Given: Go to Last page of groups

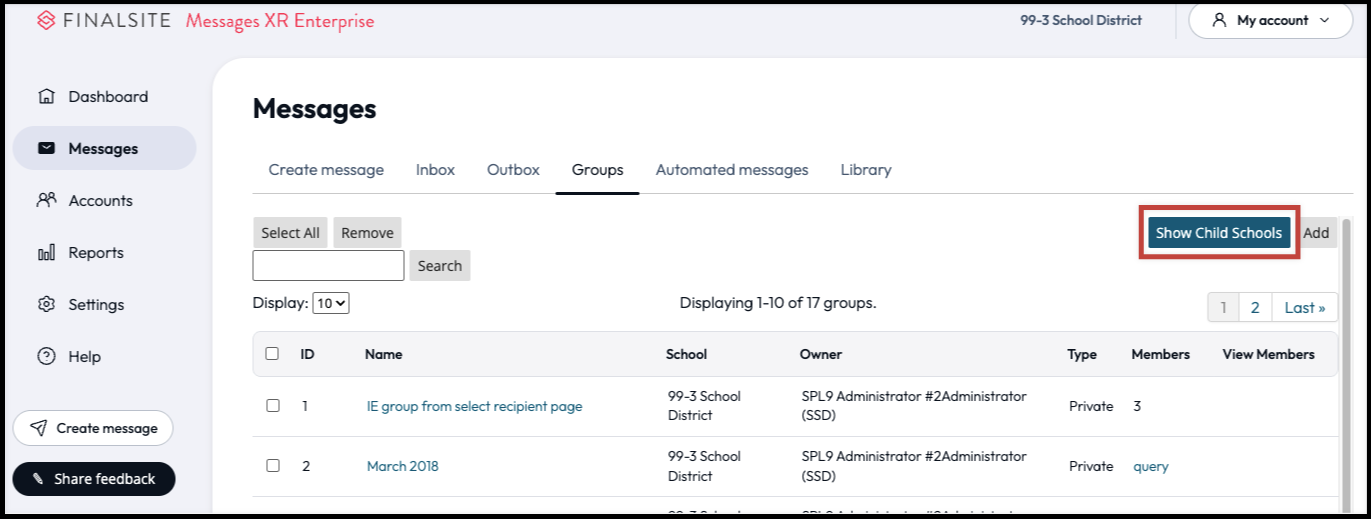Looking at the screenshot, I should click(1304, 308).
